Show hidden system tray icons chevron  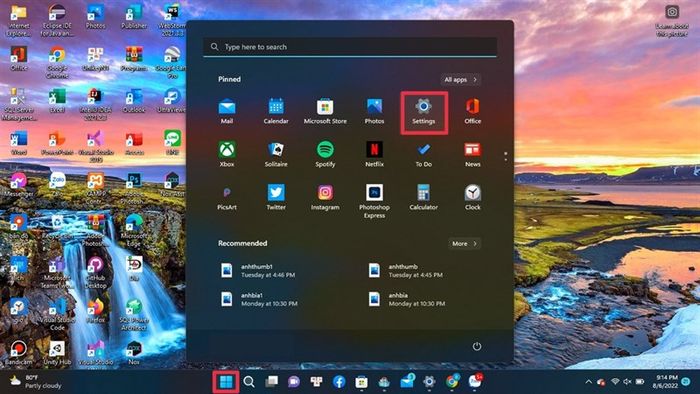pyautogui.click(x=588, y=382)
